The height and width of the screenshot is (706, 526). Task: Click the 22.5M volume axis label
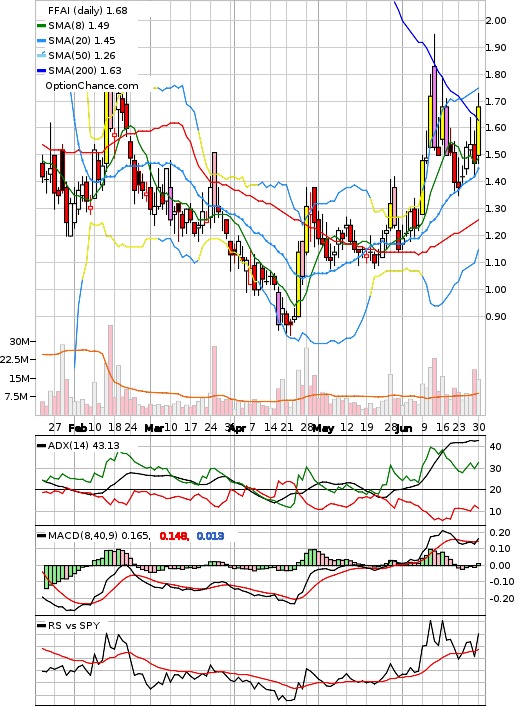coord(15,360)
